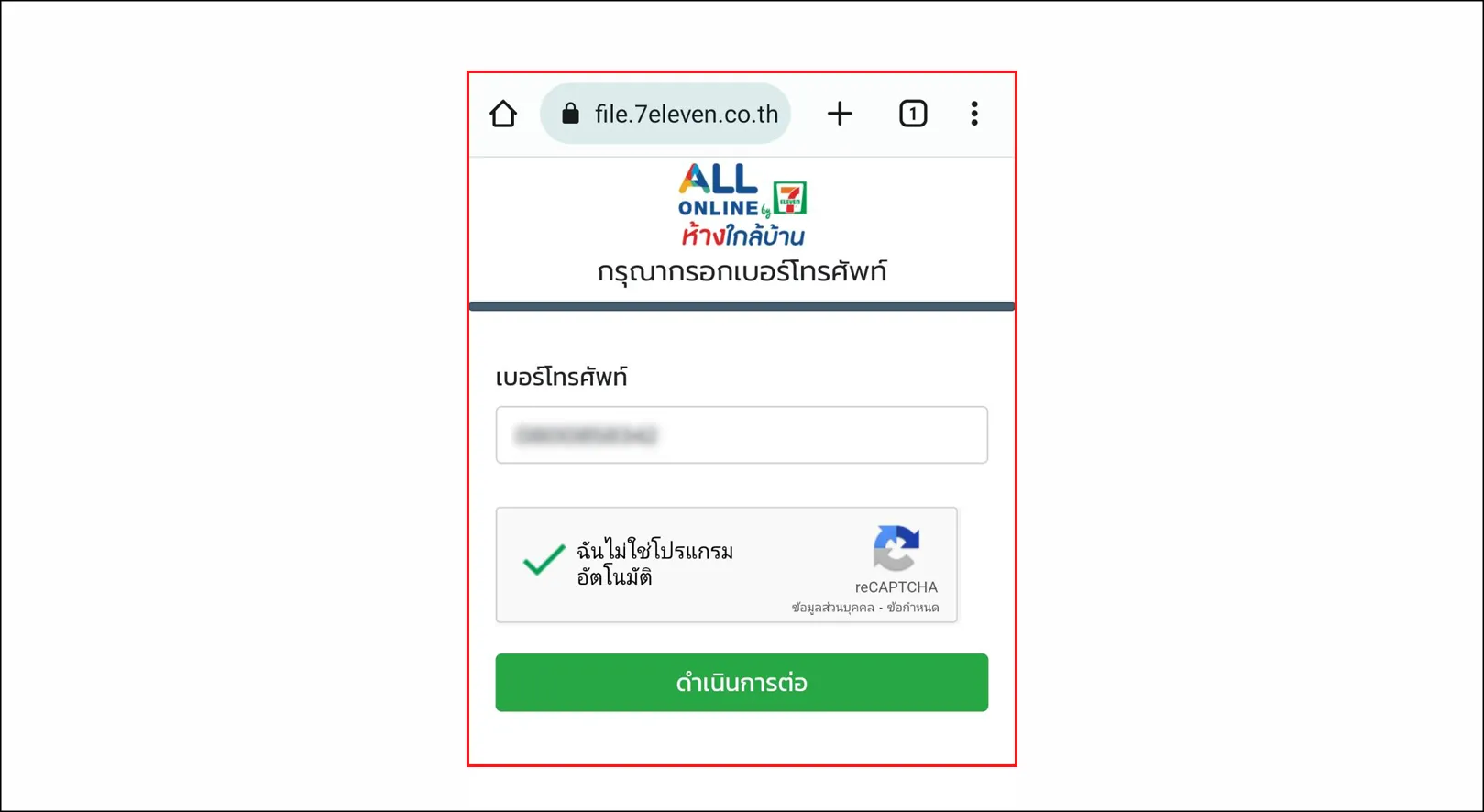
Task: Click the reCAPTCHA text label
Action: 896,587
